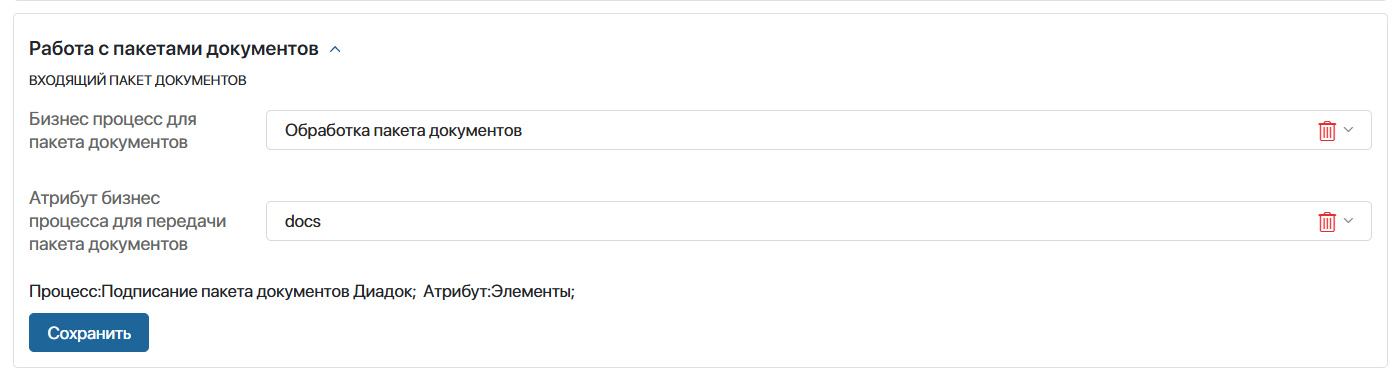
Task: Select the Обработка пакета документов value text
Action: (403, 131)
